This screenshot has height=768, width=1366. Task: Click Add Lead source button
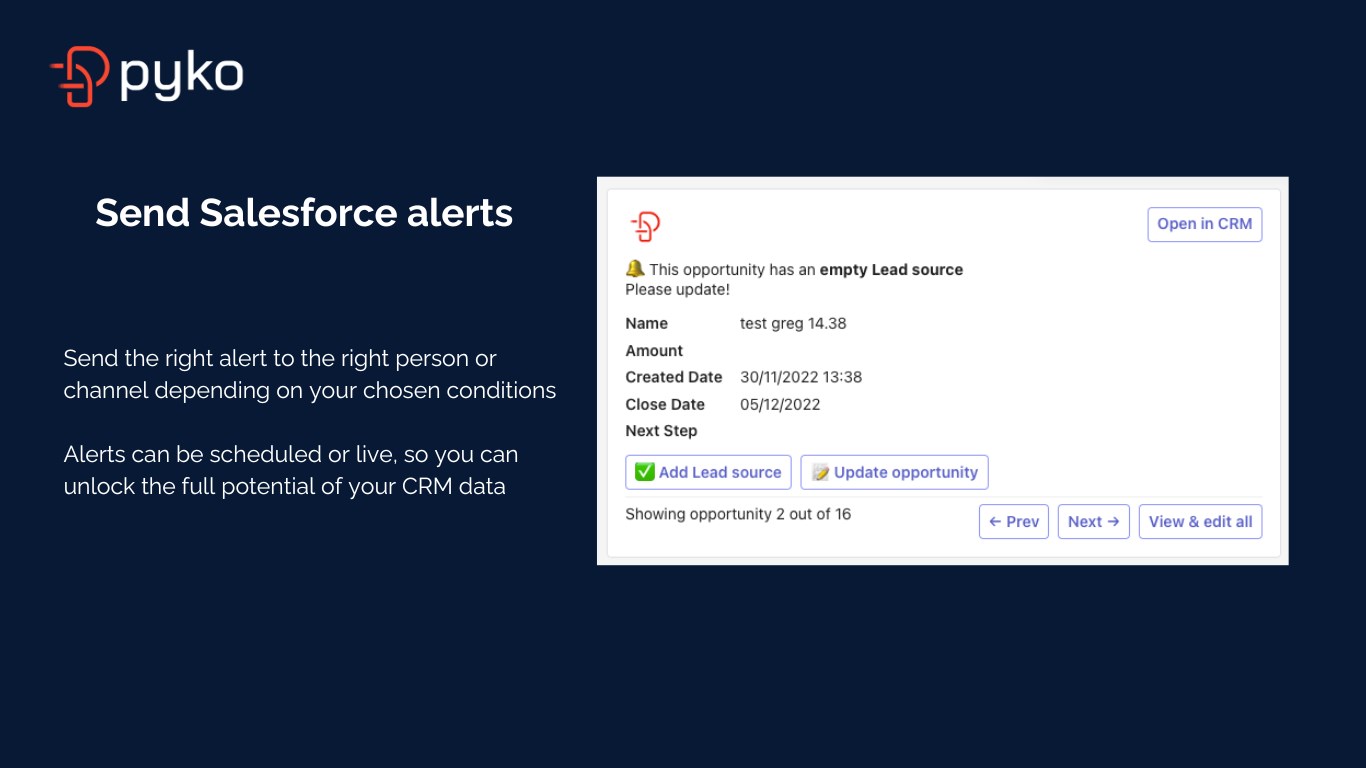709,472
